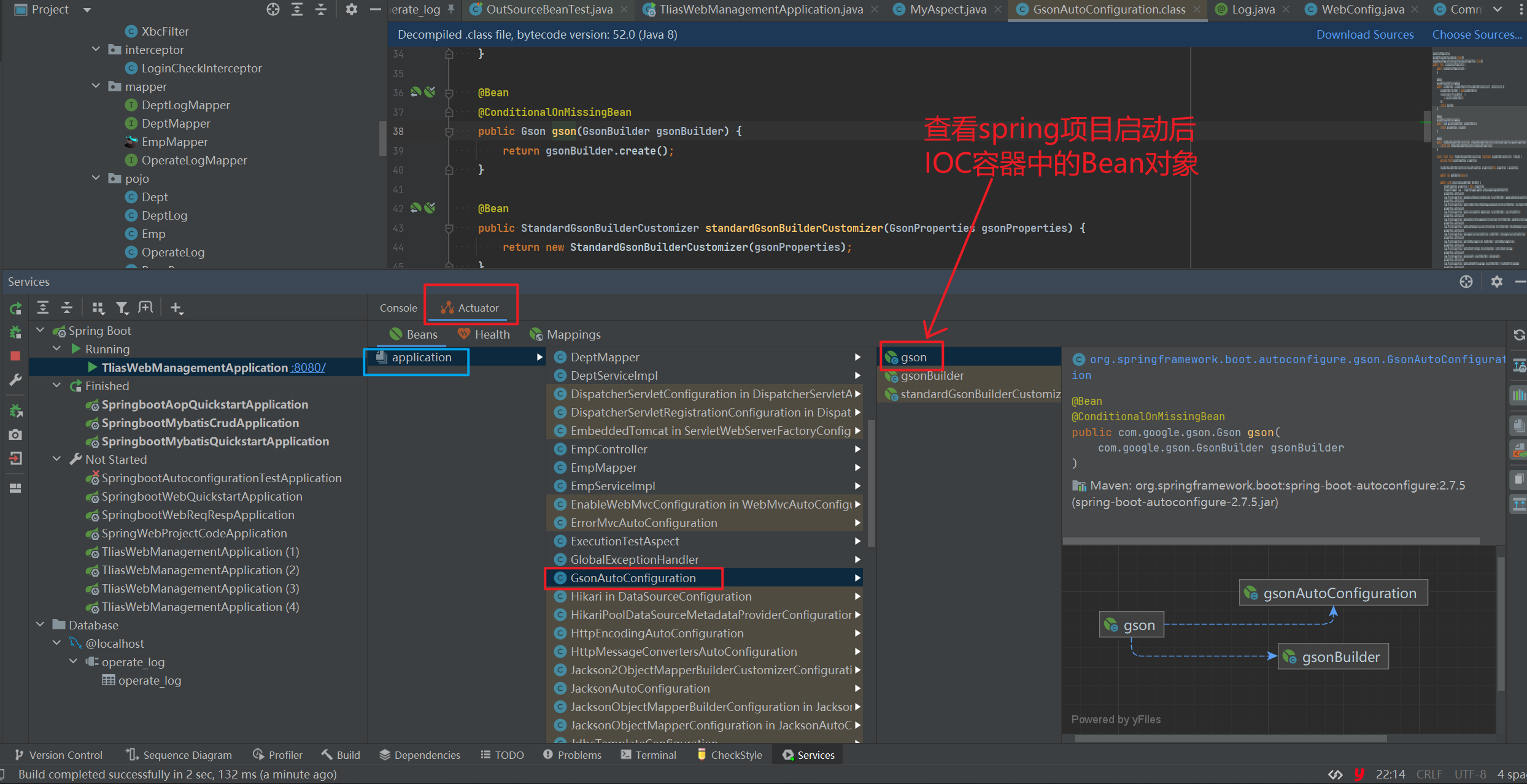Click the red Stop button in Services

pos(15,356)
